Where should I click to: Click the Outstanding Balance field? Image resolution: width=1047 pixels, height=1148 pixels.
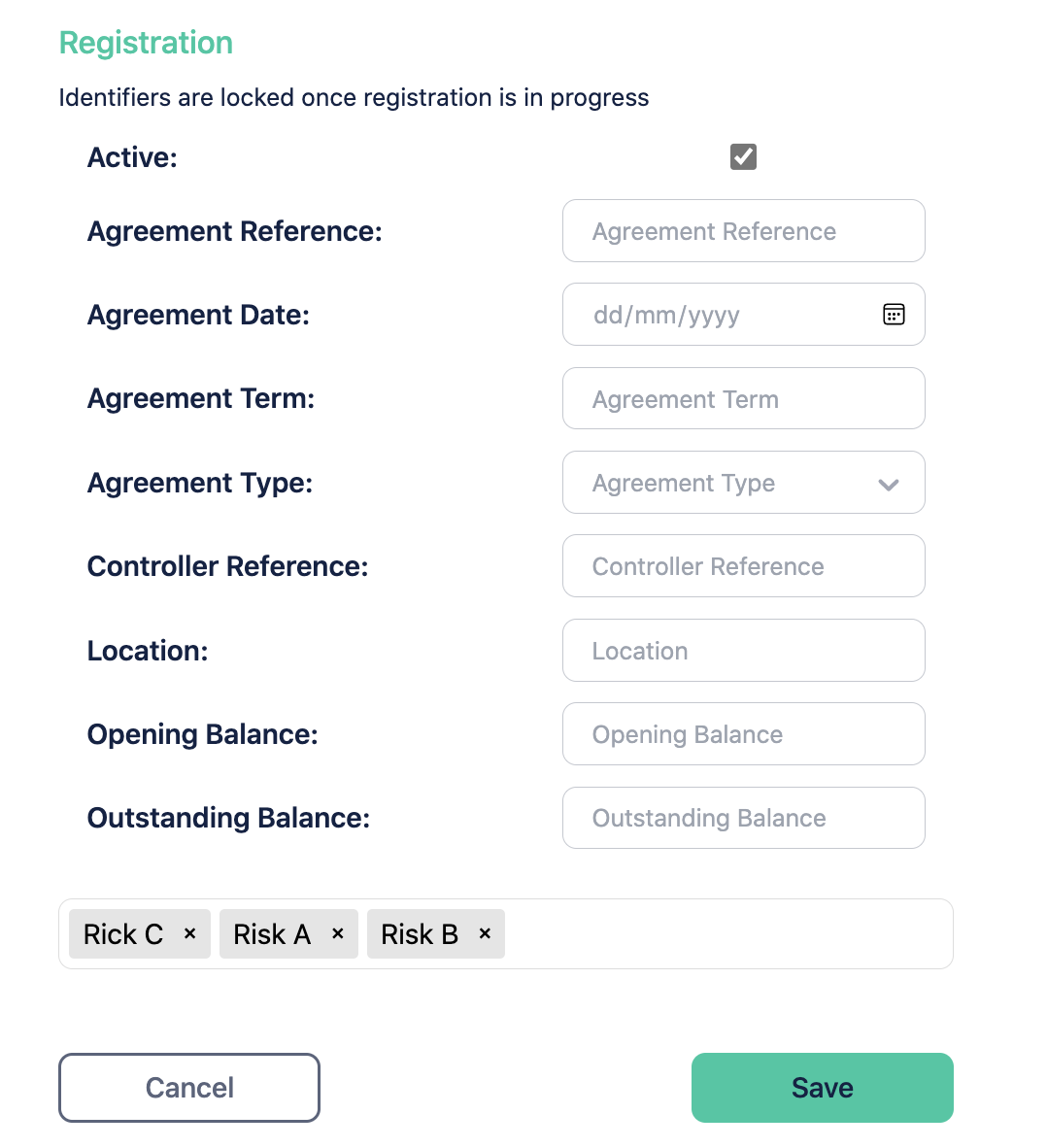(x=743, y=818)
